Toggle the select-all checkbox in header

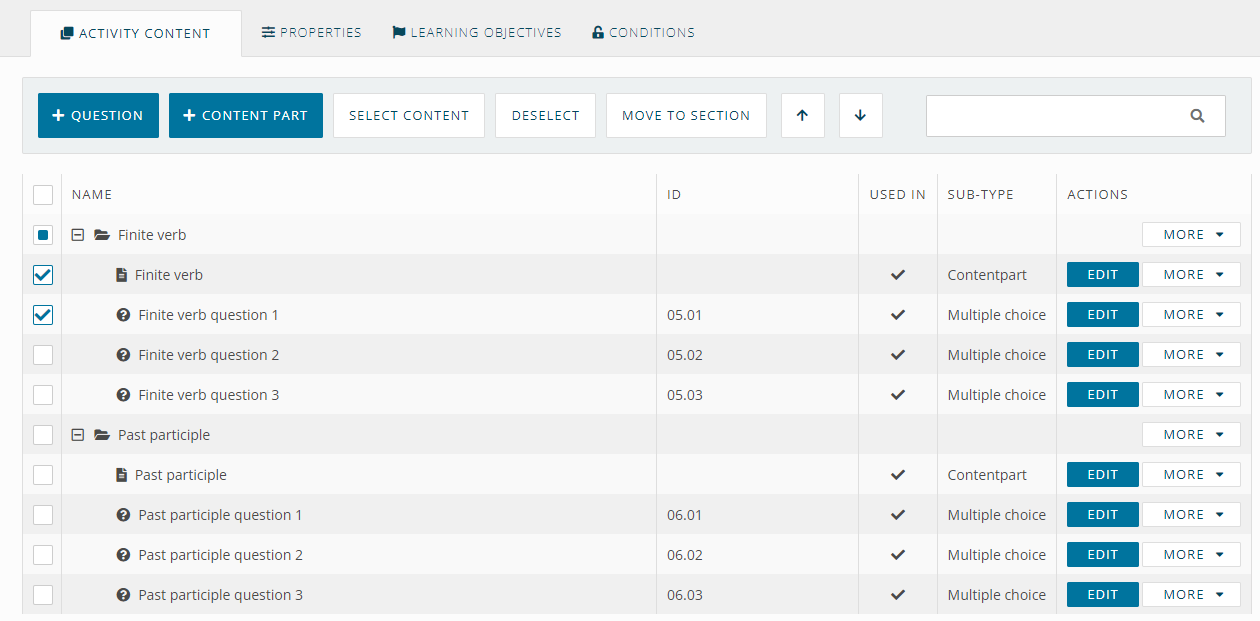(x=43, y=195)
